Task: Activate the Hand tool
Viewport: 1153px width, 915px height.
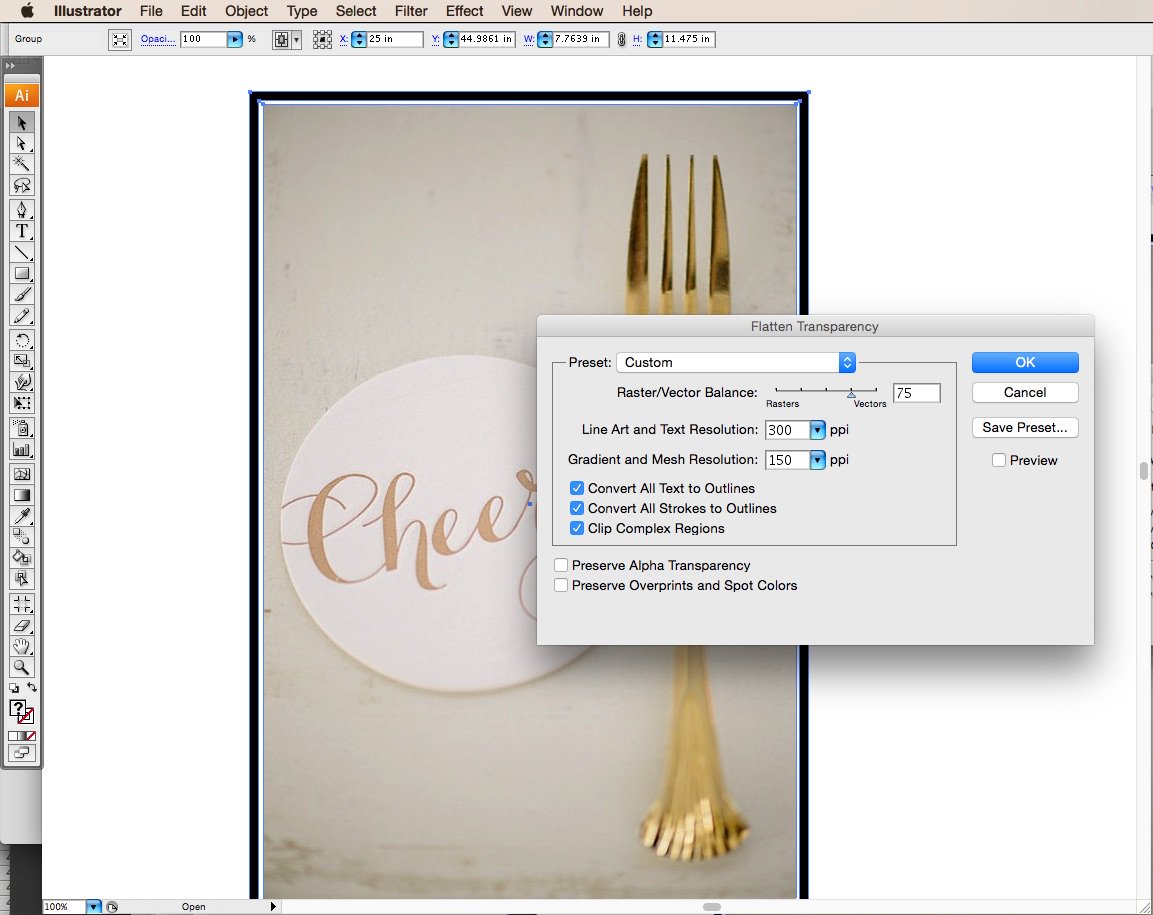Action: pyautogui.click(x=22, y=646)
